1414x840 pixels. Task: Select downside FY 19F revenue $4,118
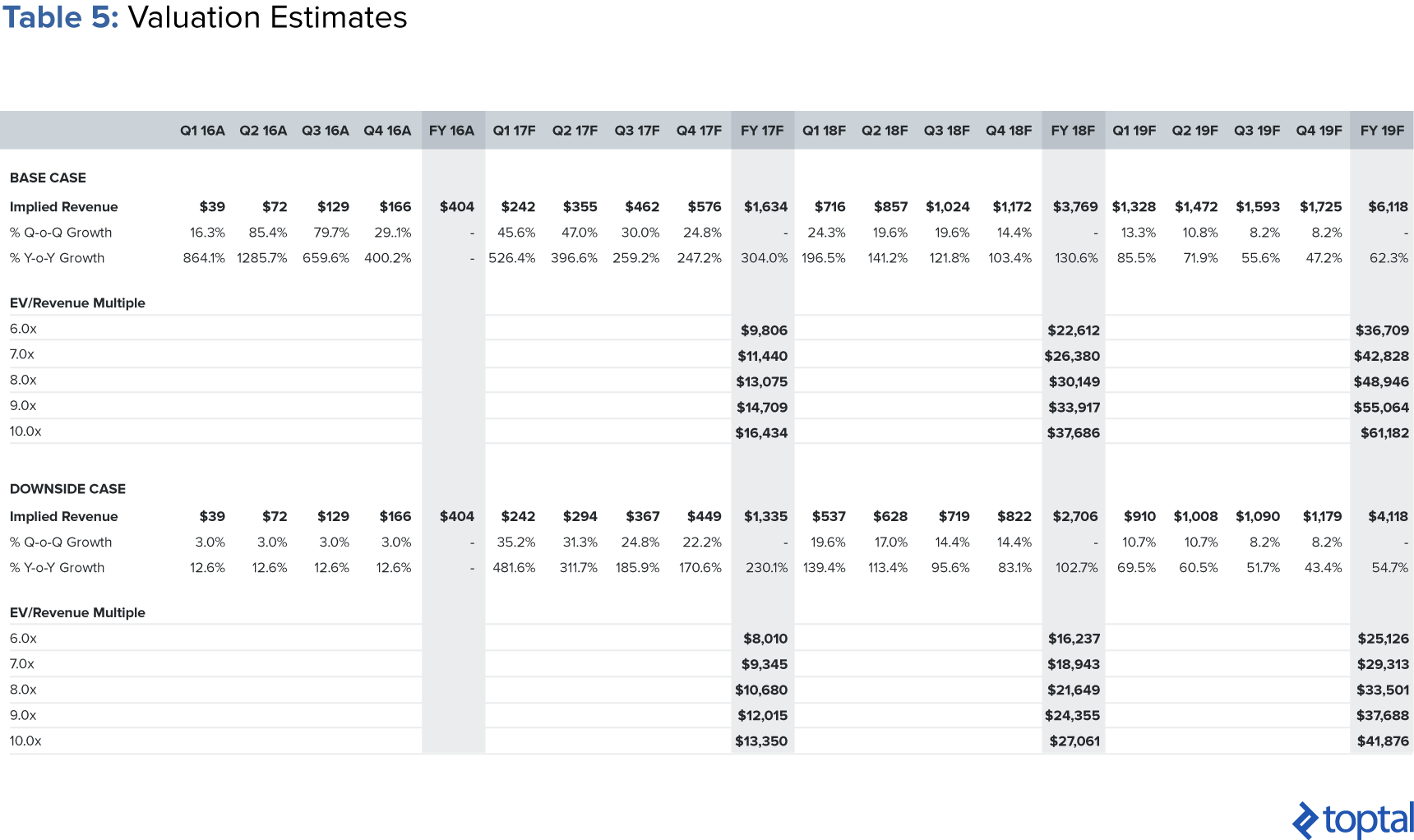[x=1388, y=516]
